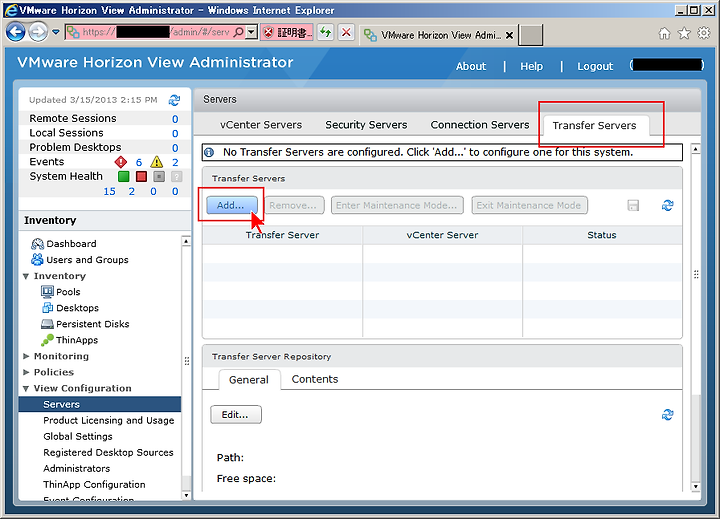This screenshot has width=720, height=519.
Task: Refresh the Transfer Server Repository icon
Action: [x=667, y=415]
